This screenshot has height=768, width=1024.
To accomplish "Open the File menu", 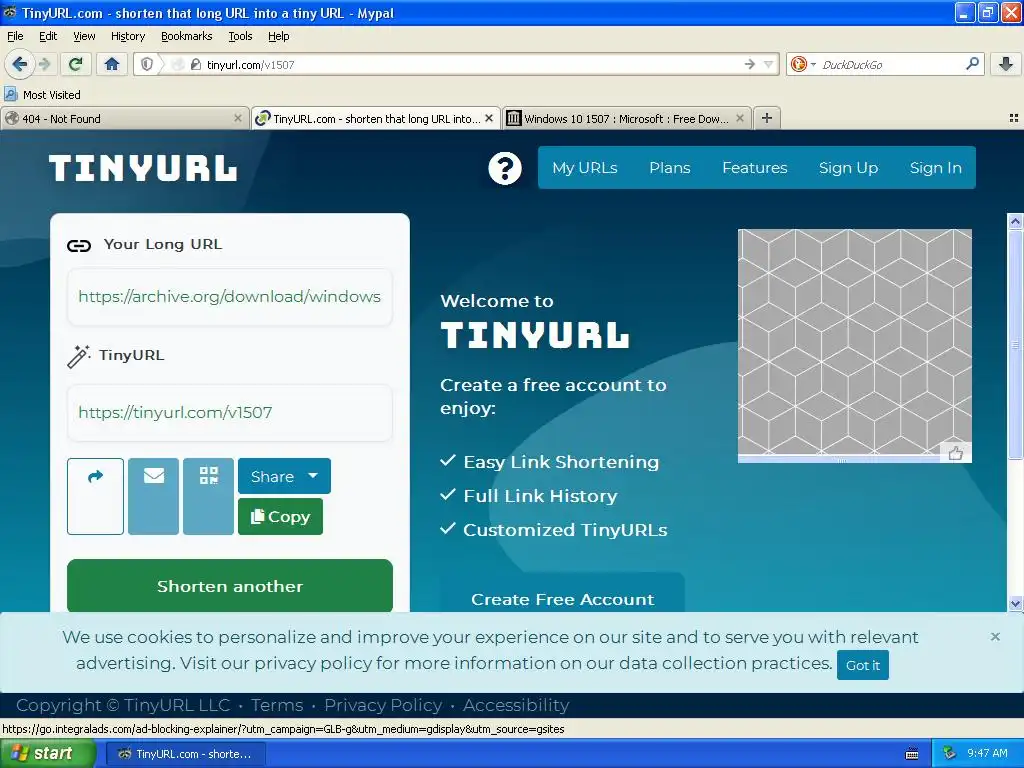I will pos(15,36).
